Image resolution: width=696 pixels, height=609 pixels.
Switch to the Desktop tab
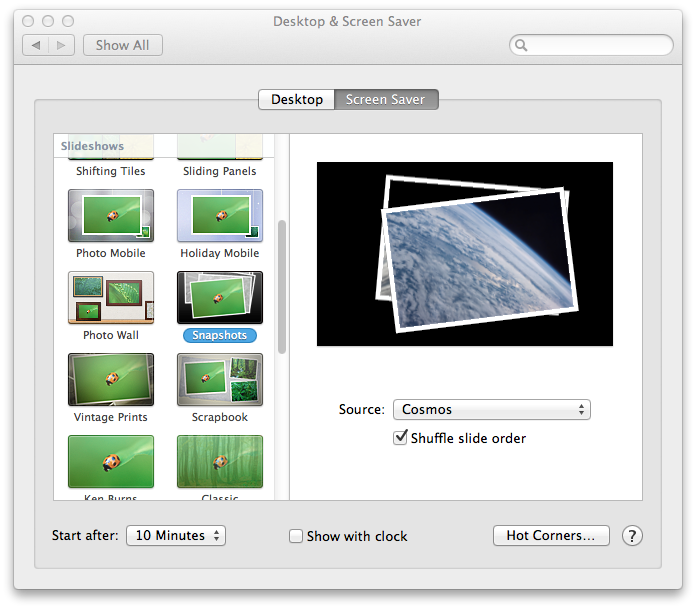[x=297, y=99]
